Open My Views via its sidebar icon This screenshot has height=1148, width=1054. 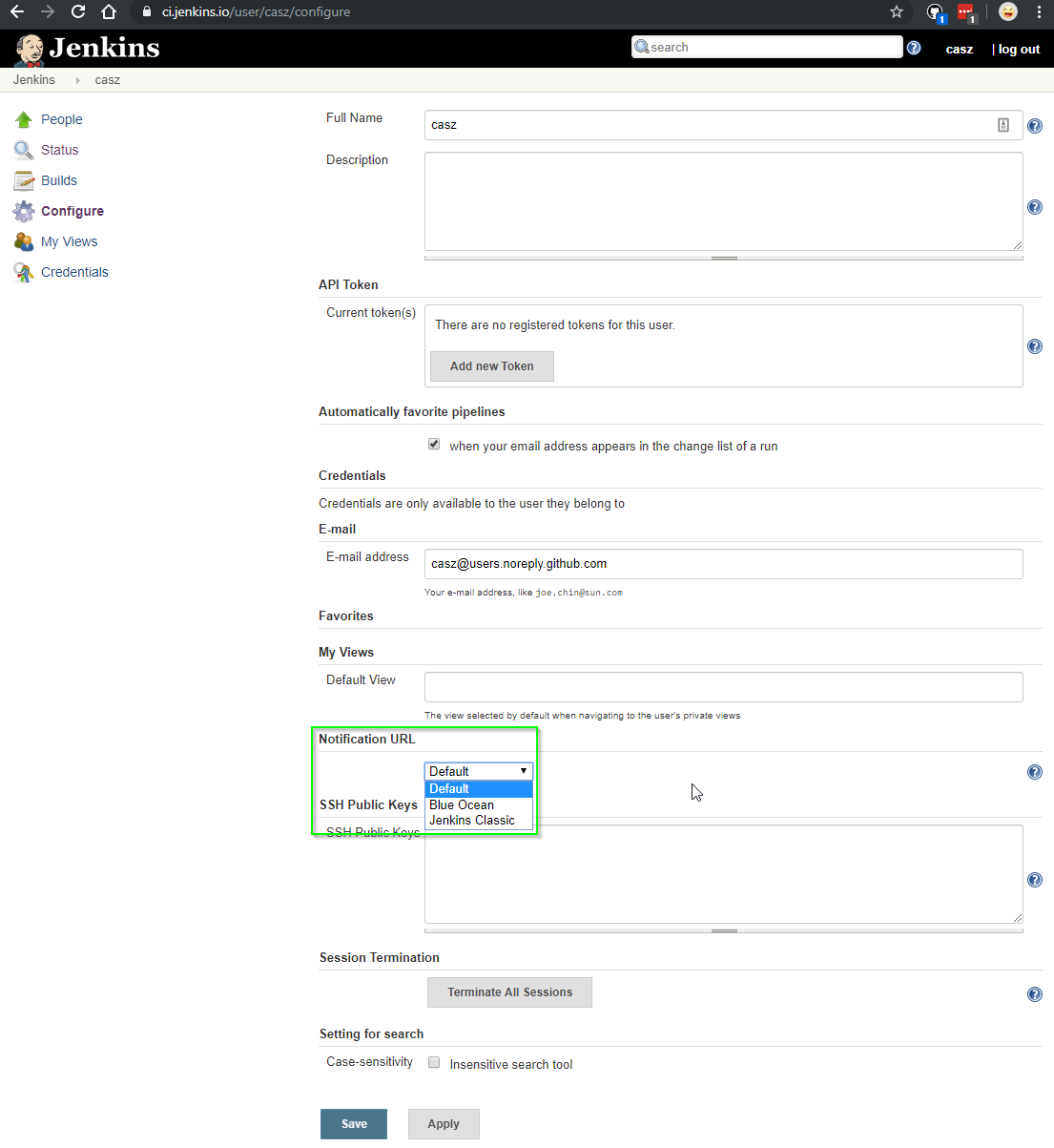24,241
